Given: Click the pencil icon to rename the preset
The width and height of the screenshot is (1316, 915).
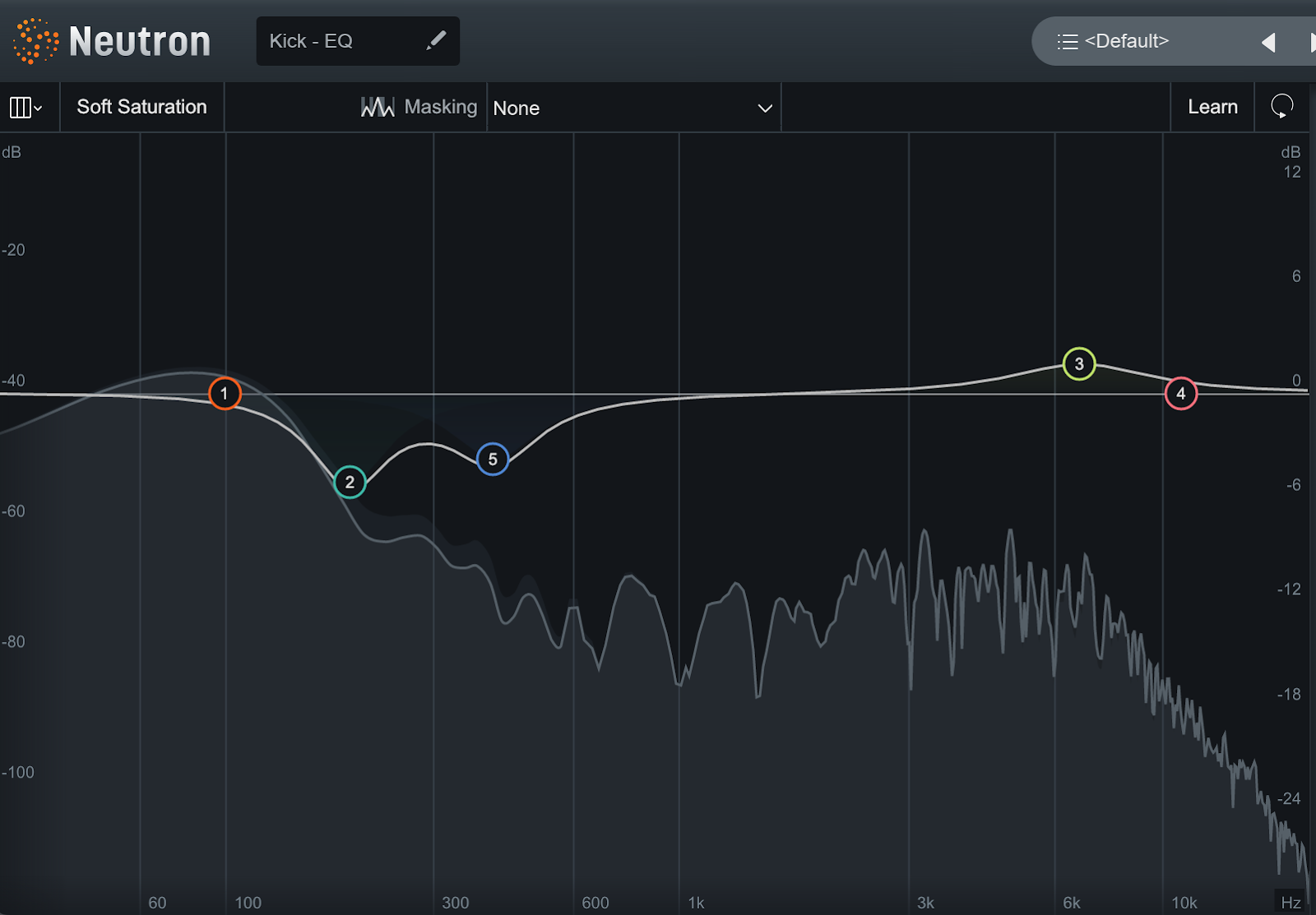Looking at the screenshot, I should click(436, 40).
